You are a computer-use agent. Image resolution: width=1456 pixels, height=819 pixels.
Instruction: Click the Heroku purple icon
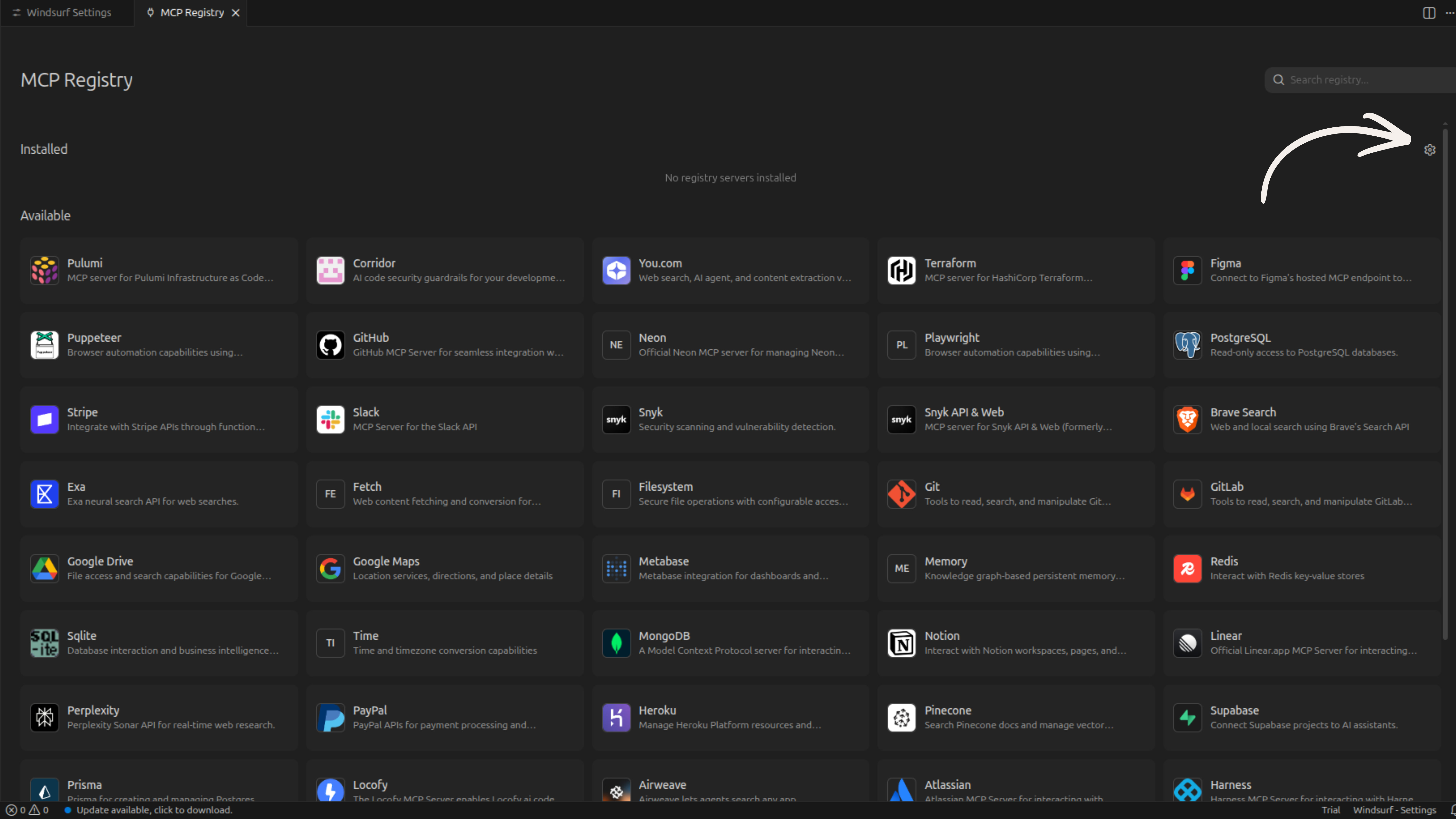(x=616, y=718)
